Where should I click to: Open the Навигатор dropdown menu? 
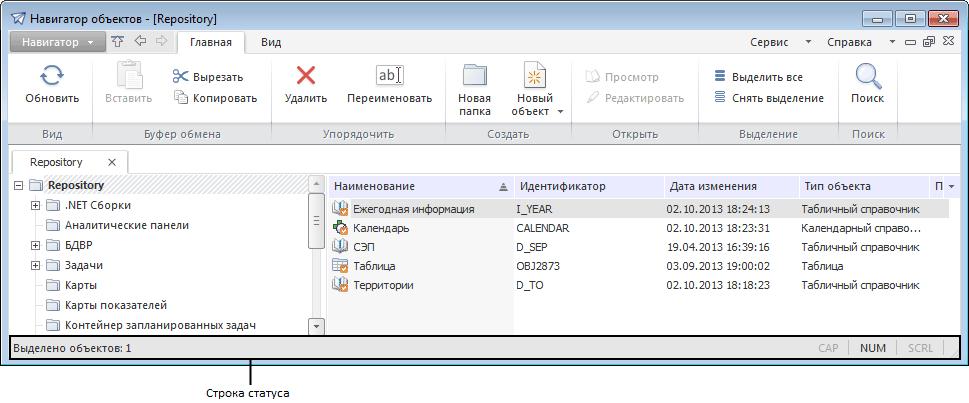[57, 42]
